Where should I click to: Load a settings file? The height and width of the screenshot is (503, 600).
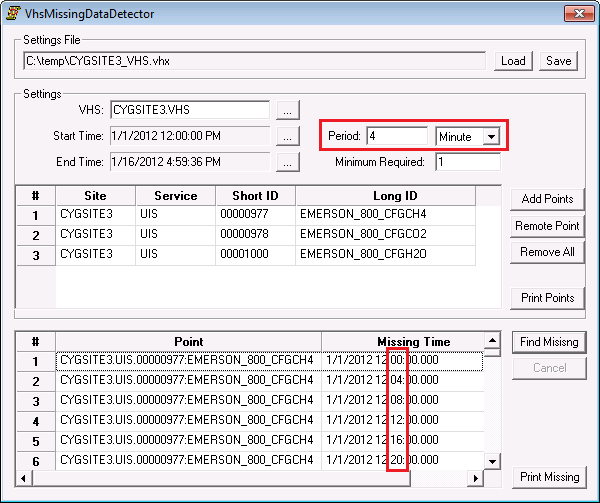coord(513,61)
